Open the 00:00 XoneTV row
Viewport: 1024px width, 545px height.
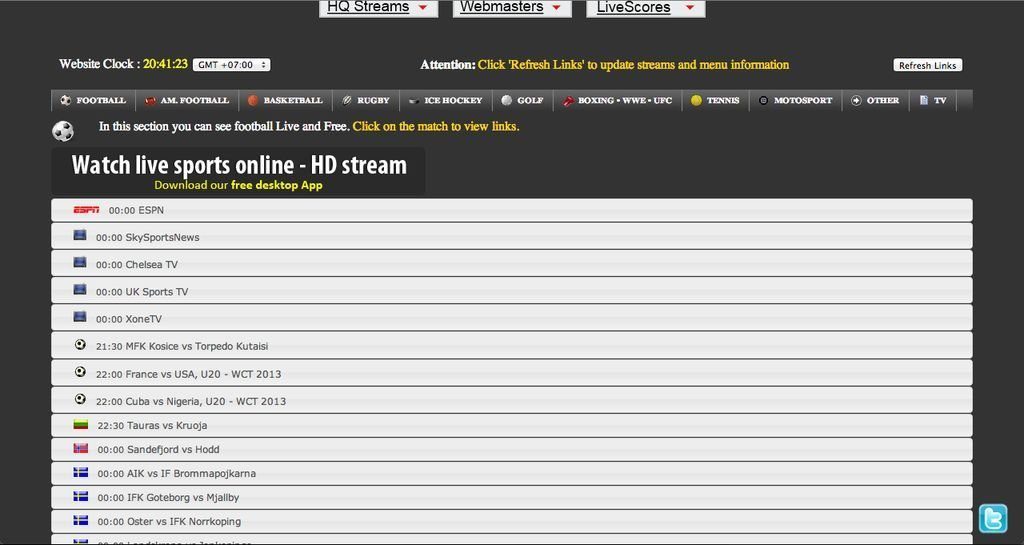512,318
